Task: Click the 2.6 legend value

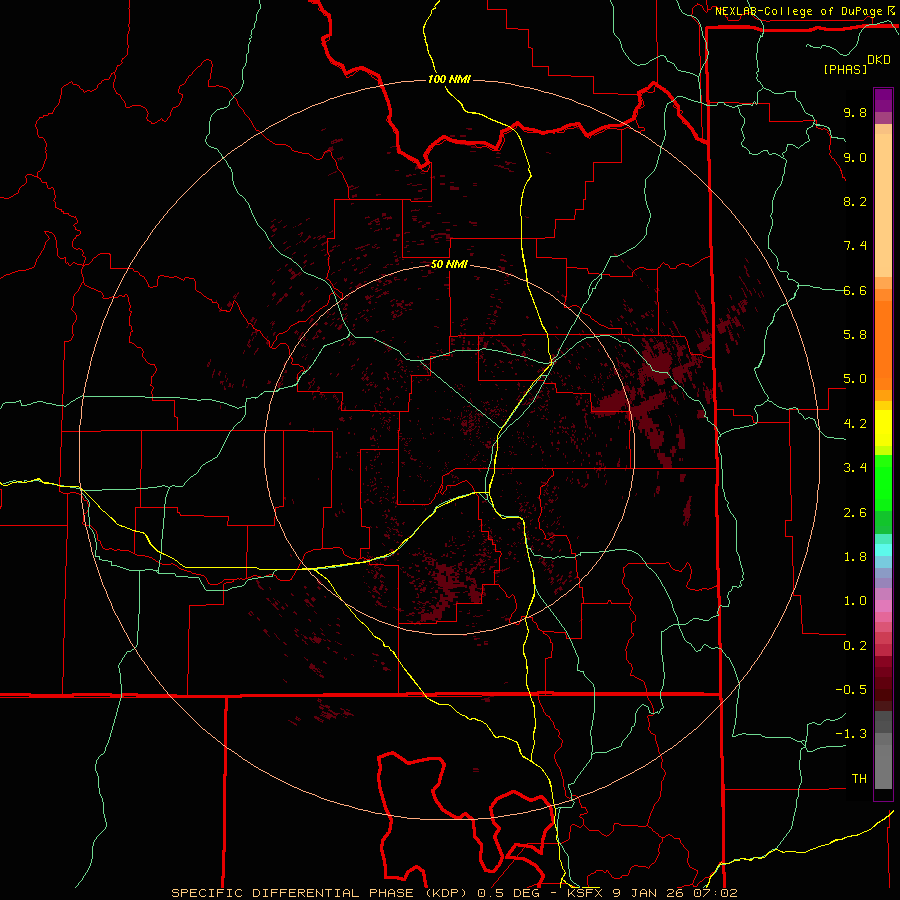Action: point(855,513)
